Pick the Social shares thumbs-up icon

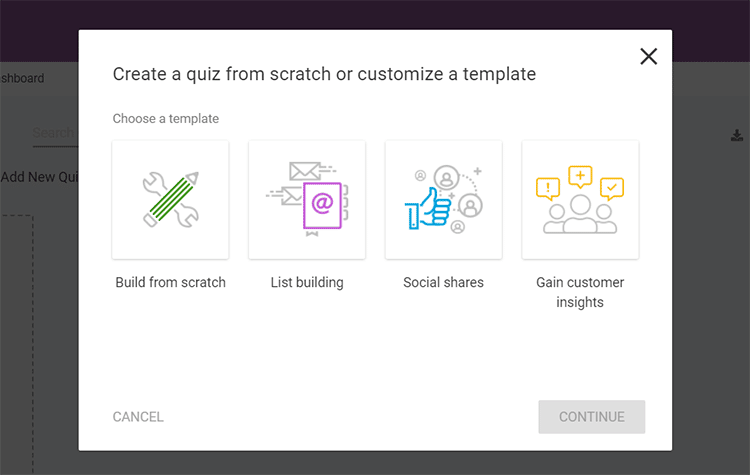443,199
